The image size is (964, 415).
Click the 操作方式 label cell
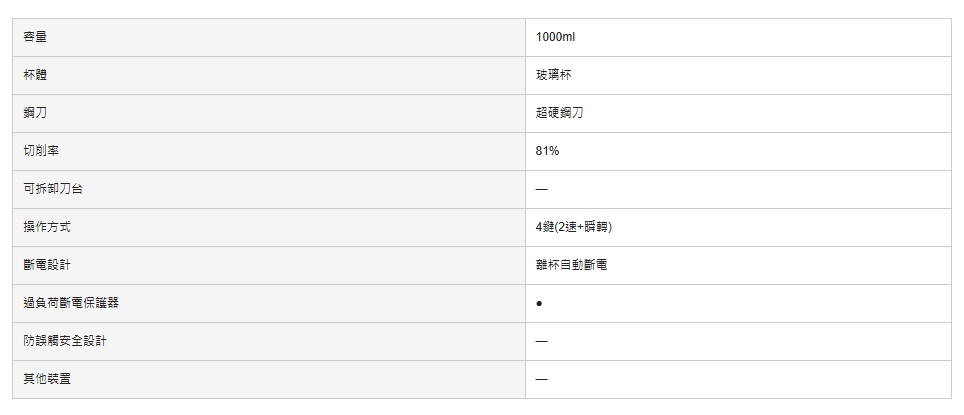tap(269, 227)
